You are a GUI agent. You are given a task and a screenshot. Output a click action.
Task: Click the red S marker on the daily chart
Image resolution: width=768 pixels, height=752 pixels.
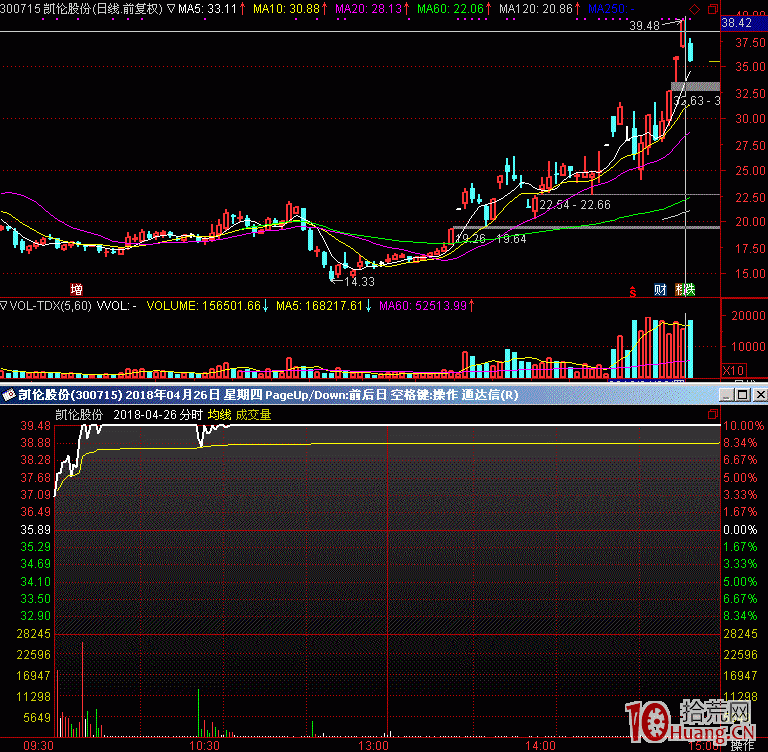click(x=633, y=291)
